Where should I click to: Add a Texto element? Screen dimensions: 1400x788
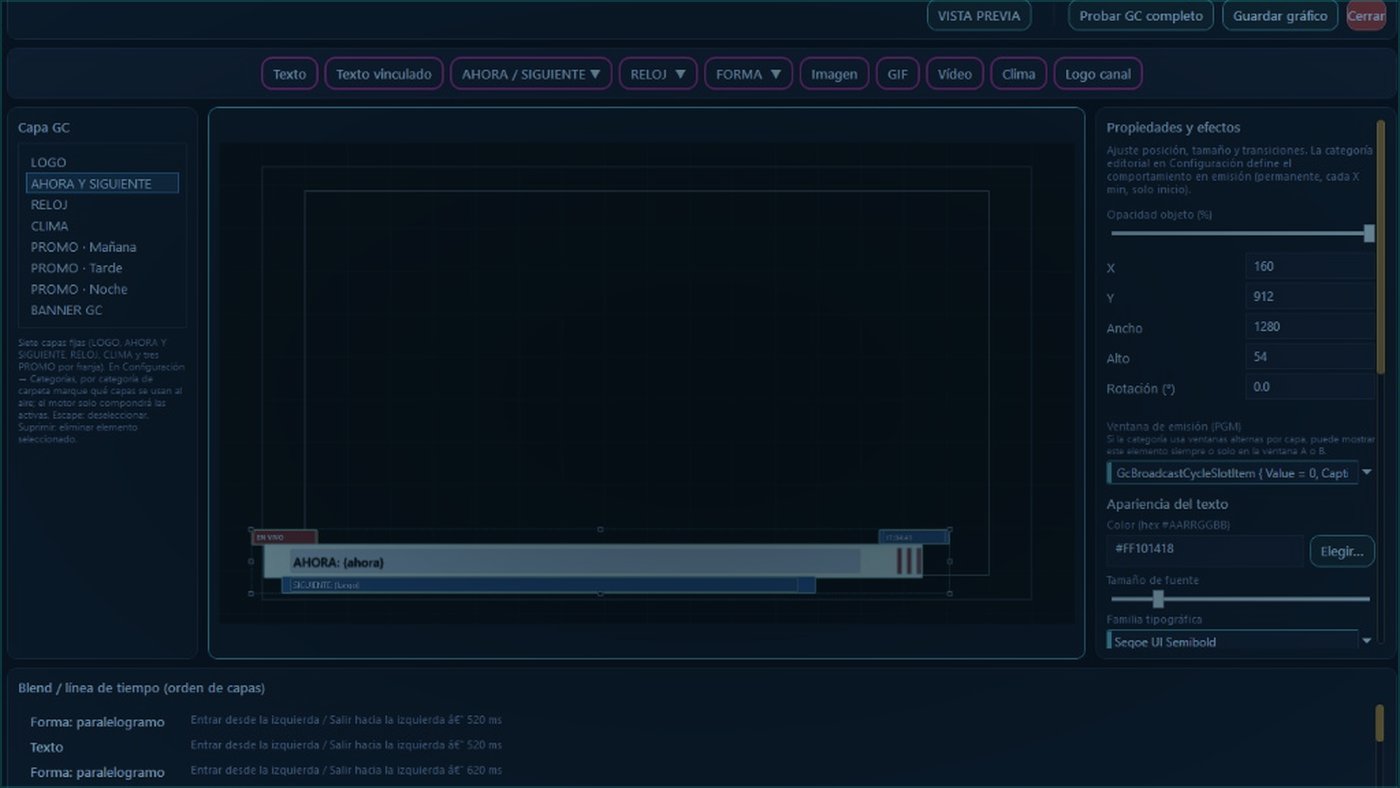290,74
